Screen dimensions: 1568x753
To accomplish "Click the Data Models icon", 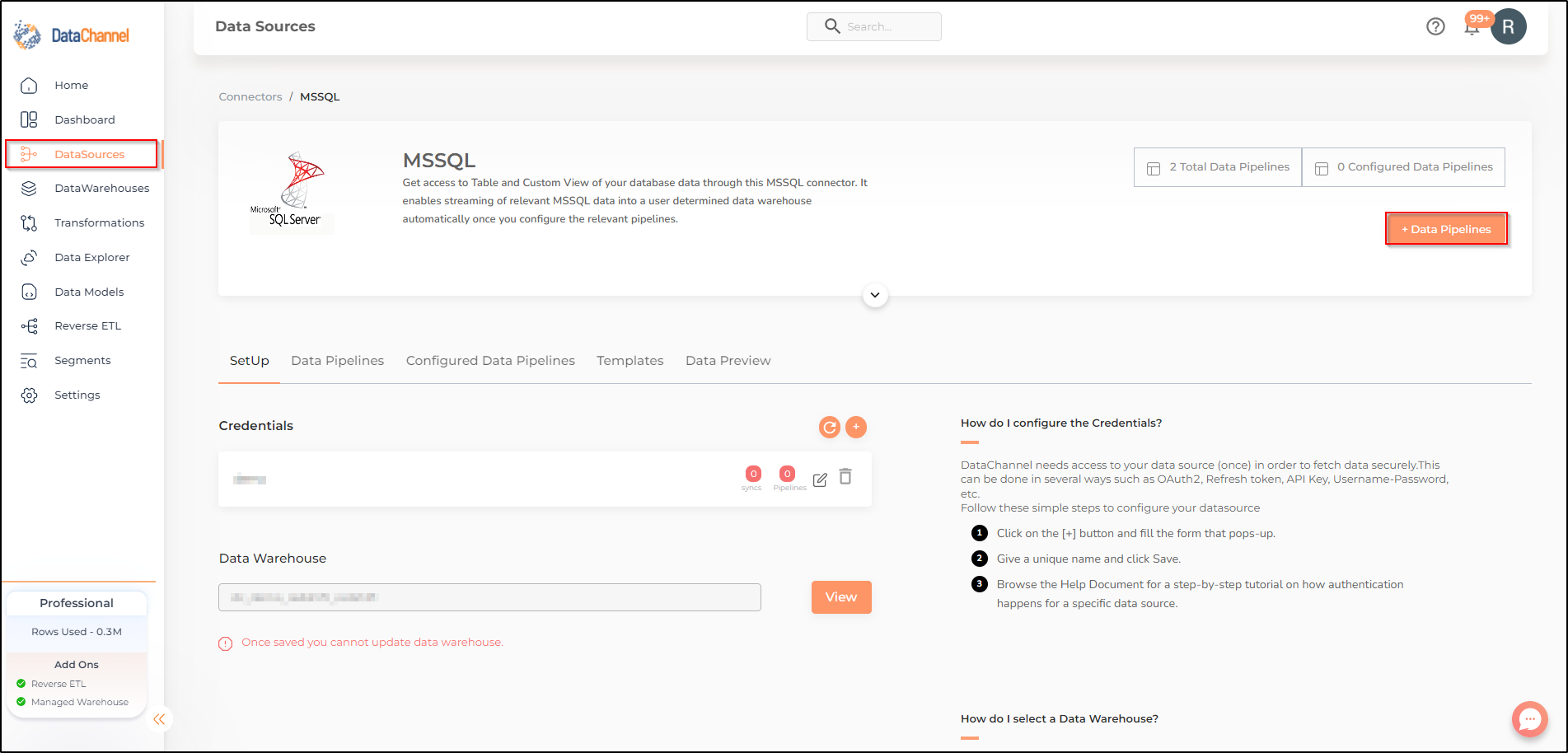I will coord(29,292).
